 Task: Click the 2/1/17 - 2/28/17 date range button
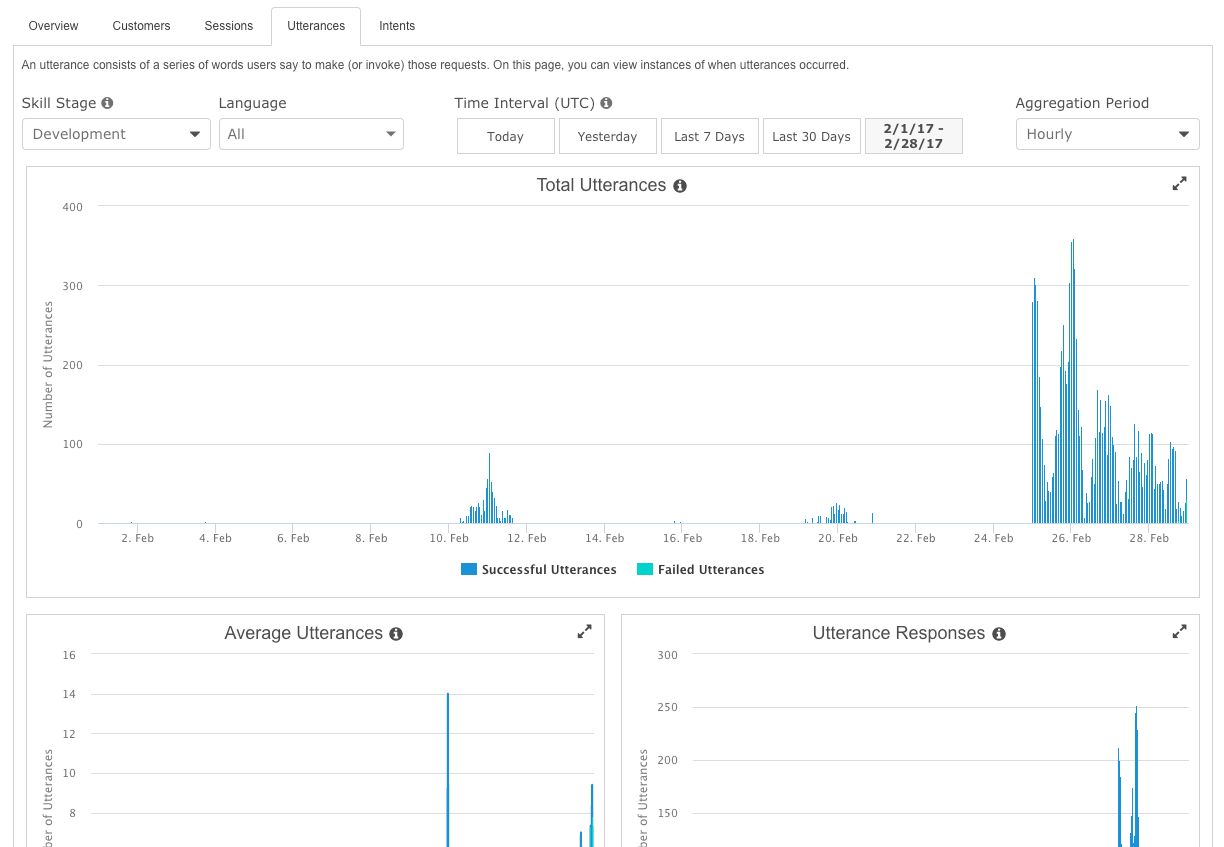pos(913,136)
